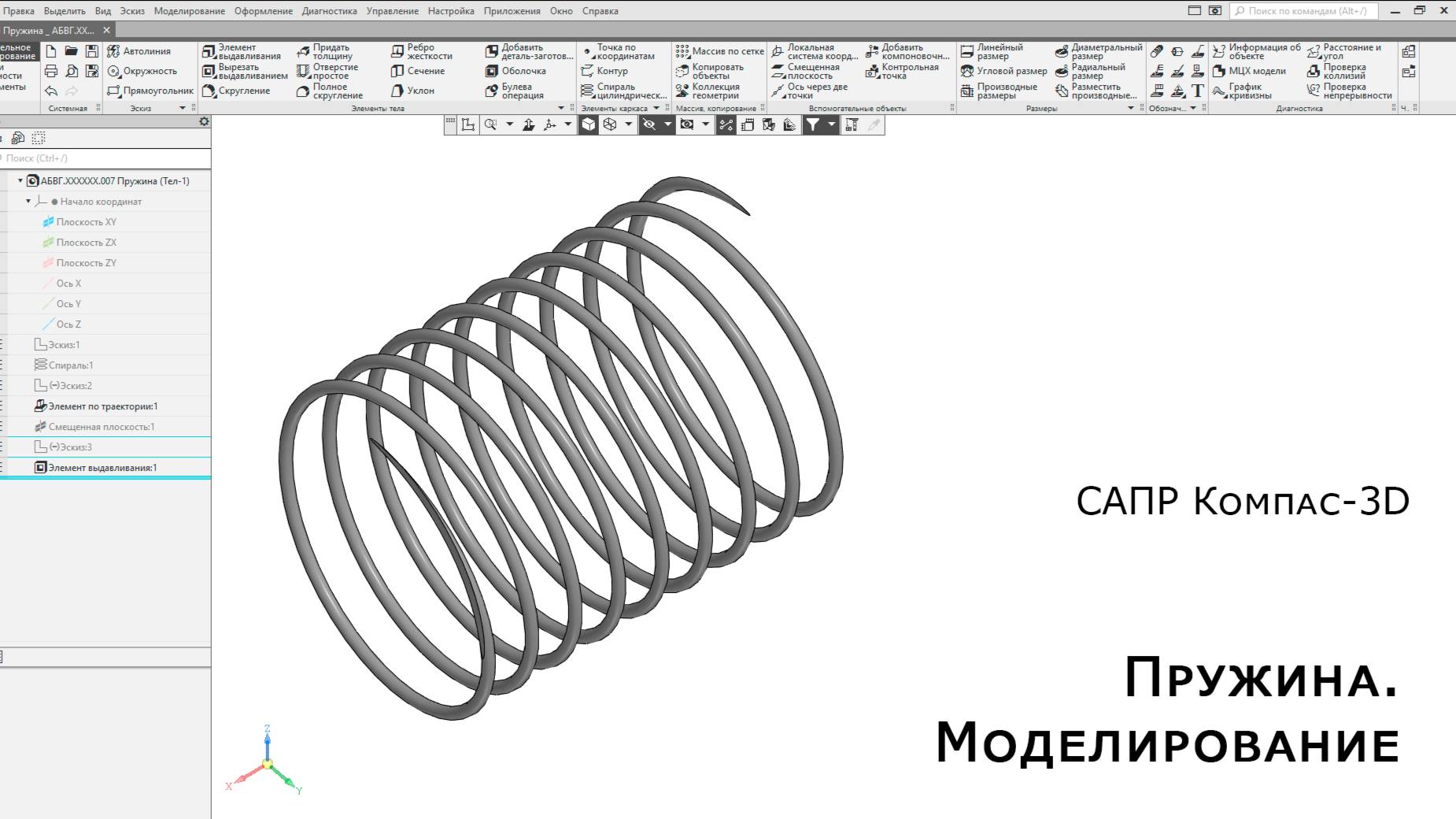The image size is (1456, 819).
Task: Toggle shaded display mode cube
Action: (x=589, y=124)
